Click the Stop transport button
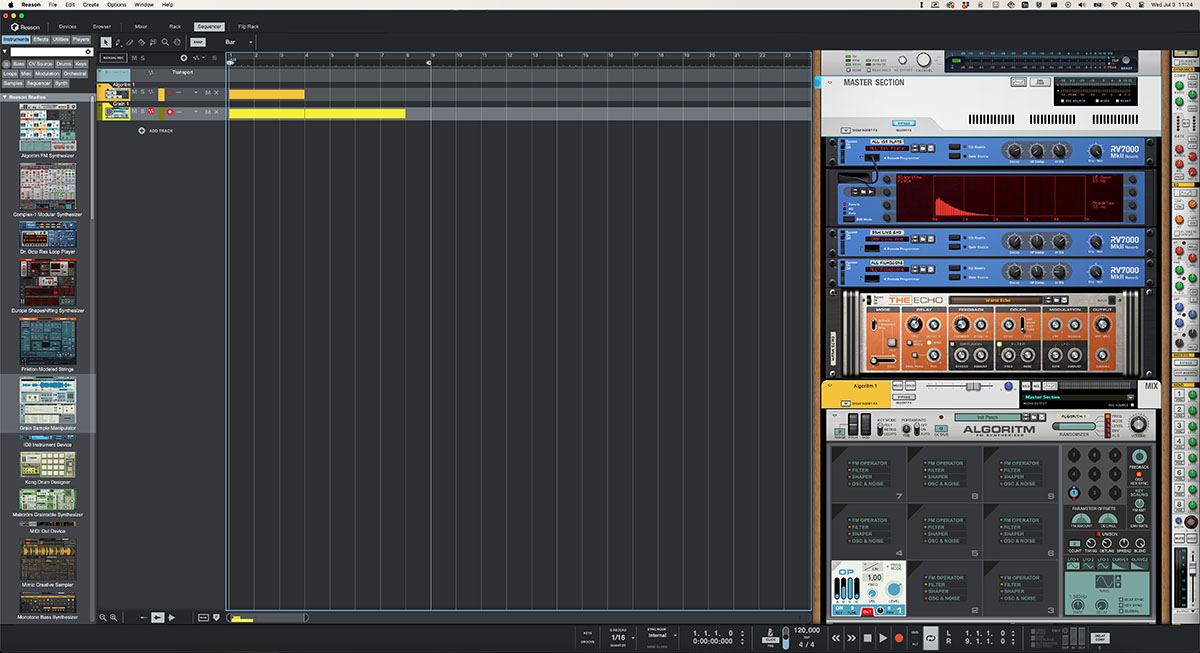Screen dimensions: 1200x653 (868, 637)
